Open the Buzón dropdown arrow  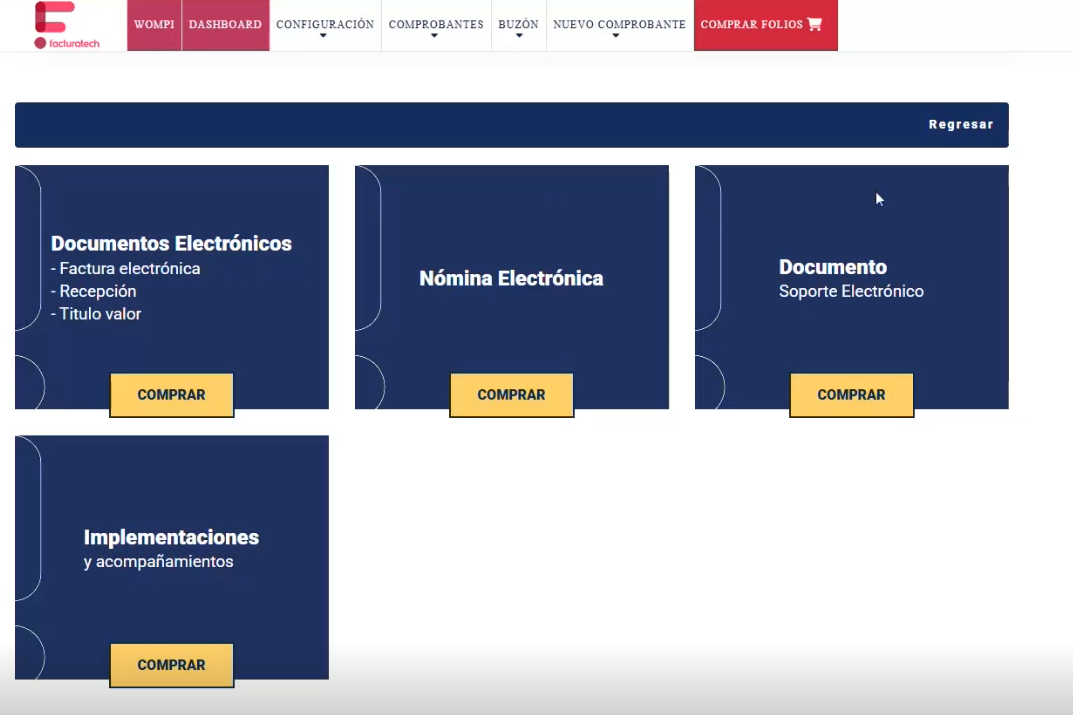[518, 36]
